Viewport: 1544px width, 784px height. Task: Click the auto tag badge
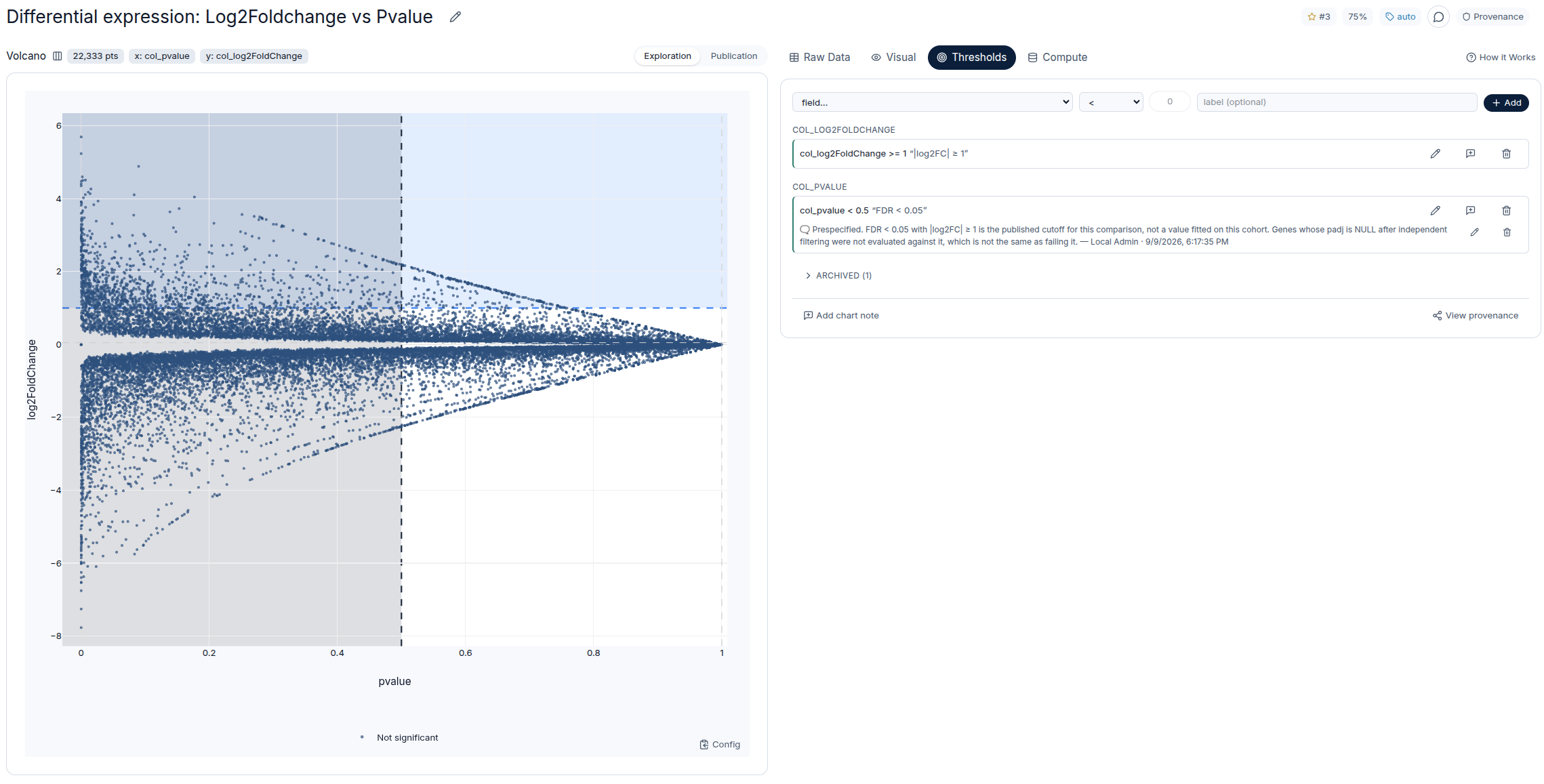click(1400, 17)
